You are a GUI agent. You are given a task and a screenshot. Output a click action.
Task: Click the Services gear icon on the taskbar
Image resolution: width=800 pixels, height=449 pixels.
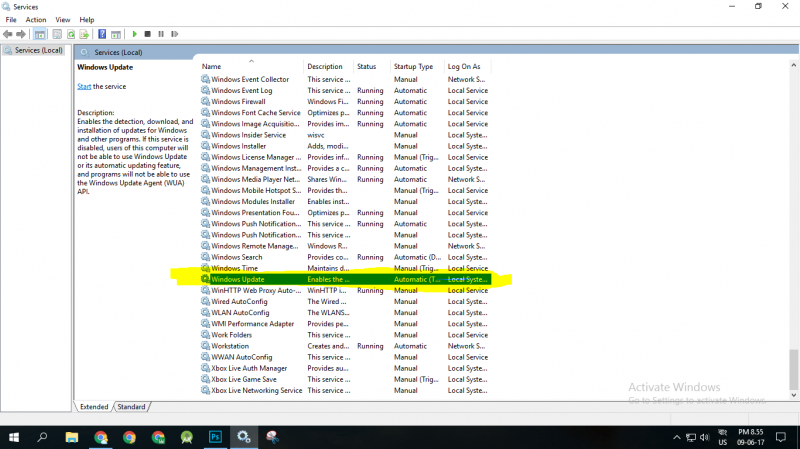tap(243, 437)
